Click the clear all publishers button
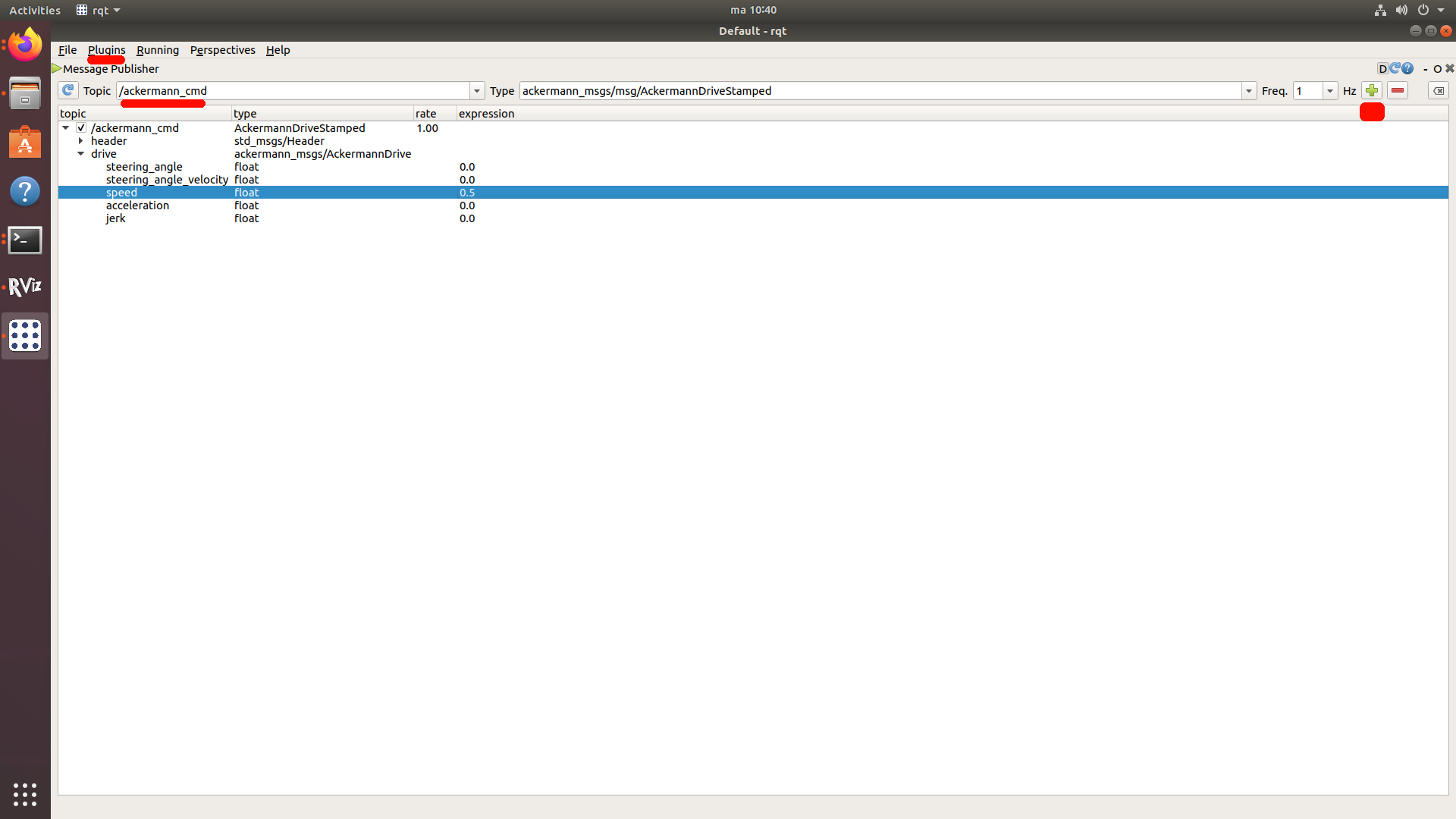1456x819 pixels. pos(1438,91)
